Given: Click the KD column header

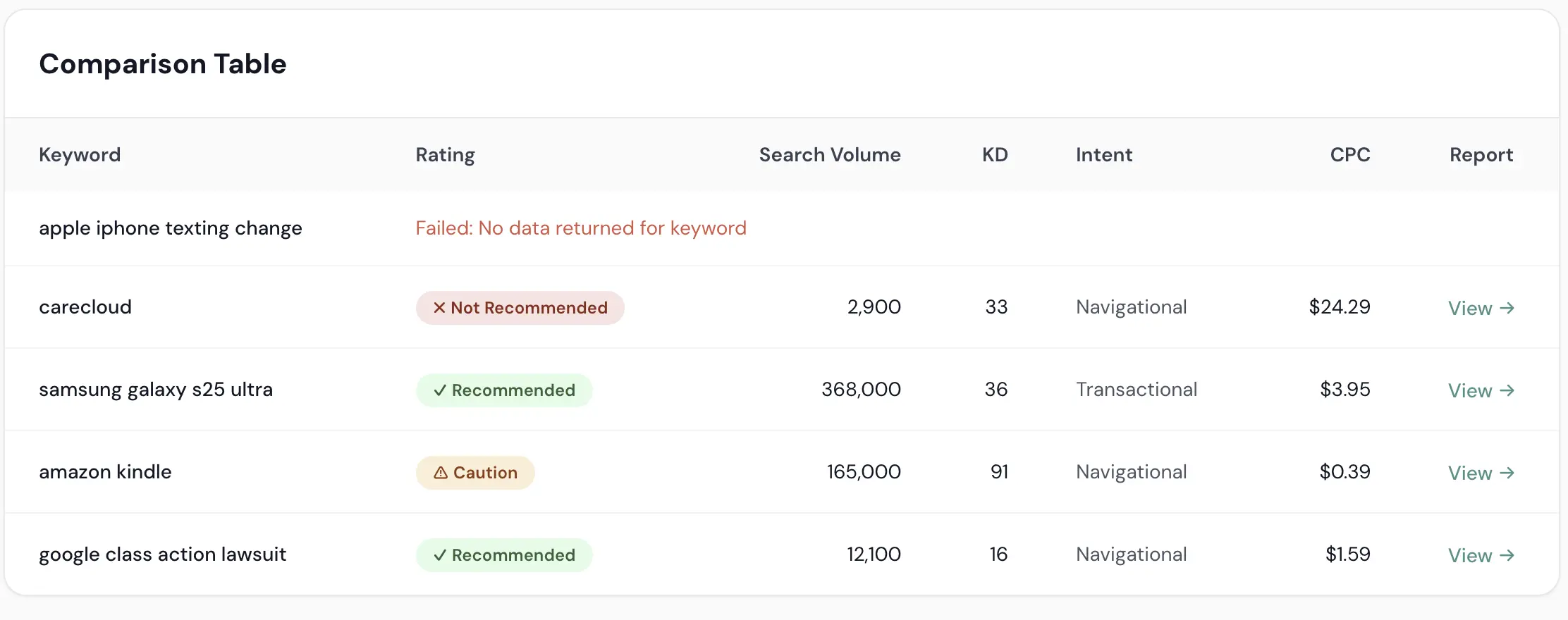Looking at the screenshot, I should tap(995, 155).
